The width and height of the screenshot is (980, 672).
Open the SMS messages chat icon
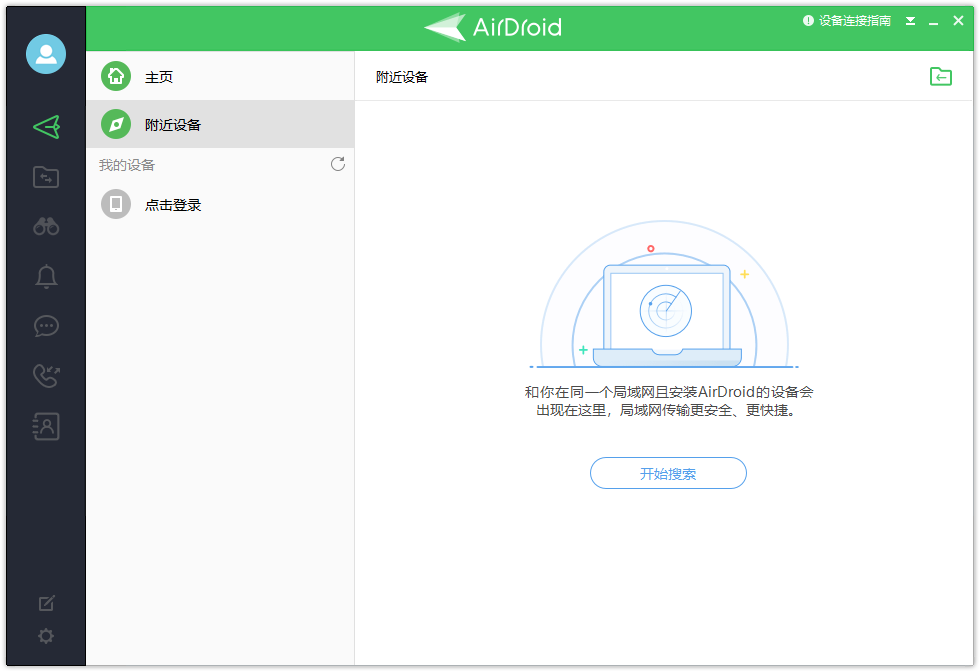tap(46, 326)
